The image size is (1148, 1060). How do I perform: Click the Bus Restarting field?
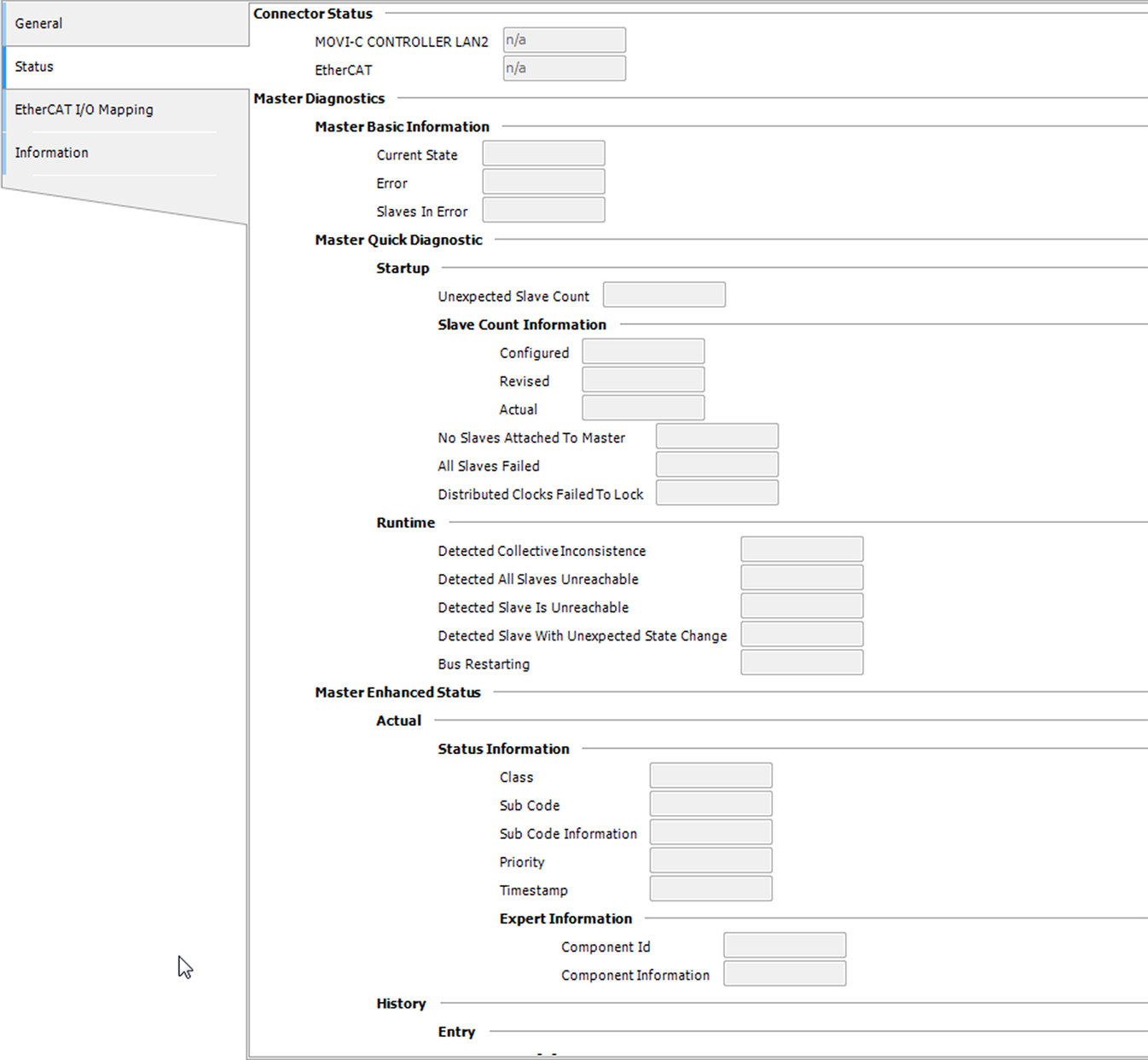[802, 663]
